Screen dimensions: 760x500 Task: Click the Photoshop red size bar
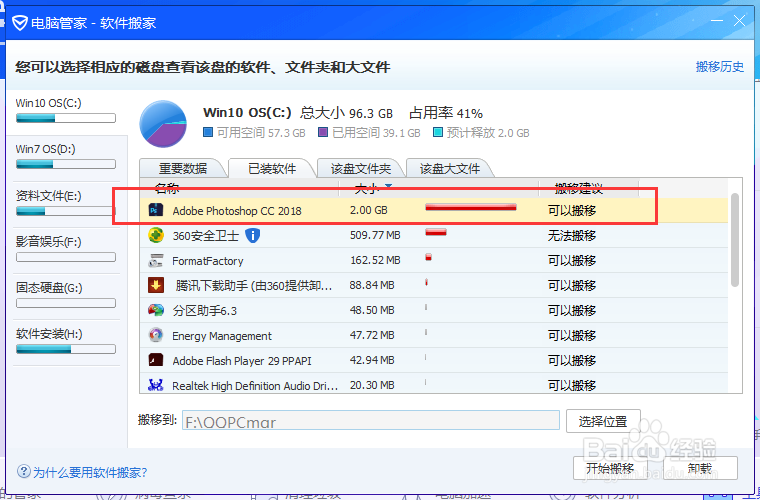(471, 207)
